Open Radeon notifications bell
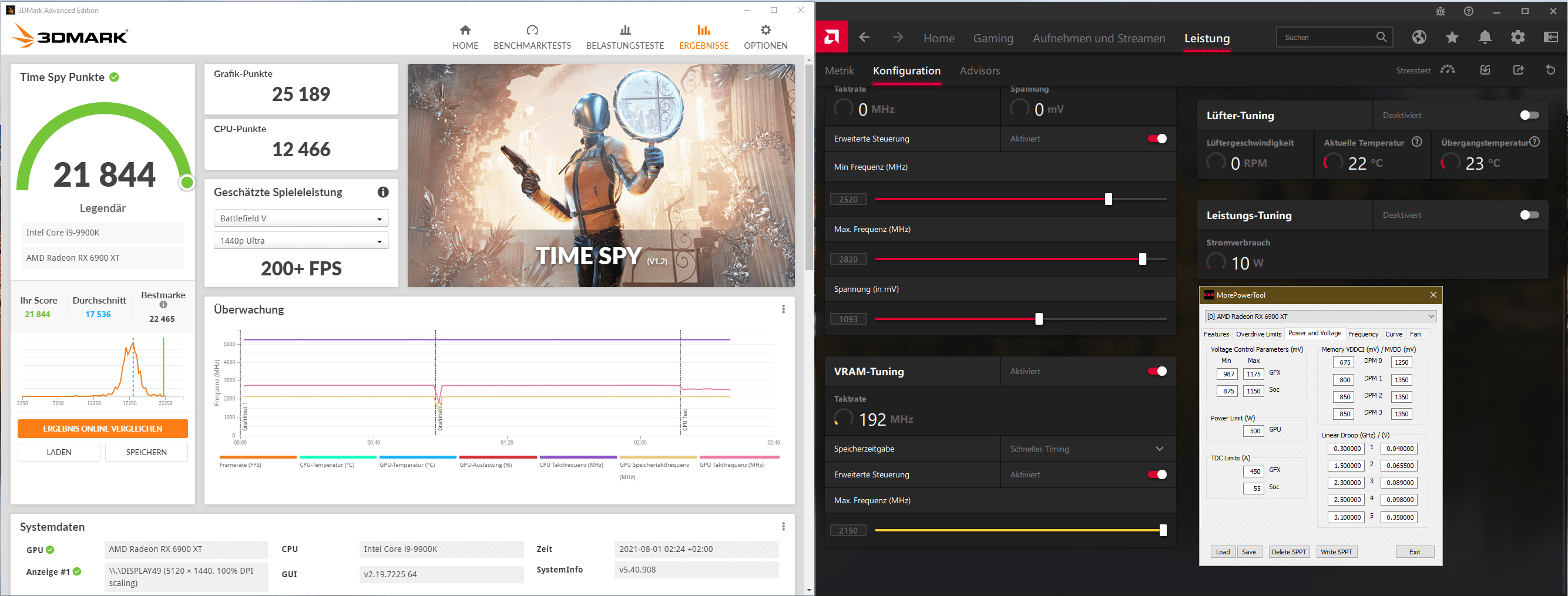This screenshot has height=596, width=1568. [x=1485, y=38]
